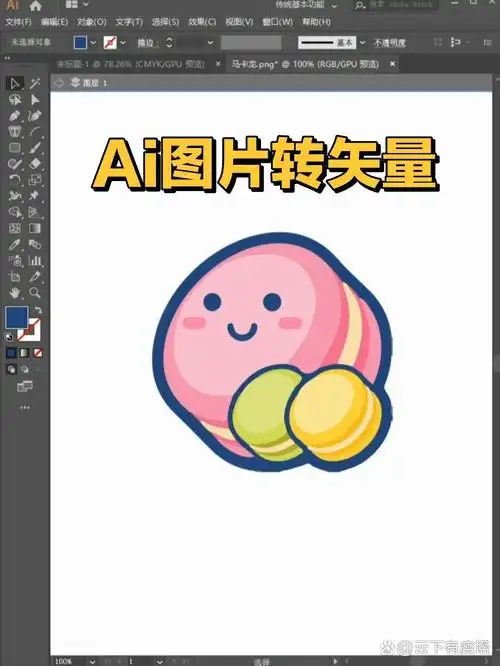The height and width of the screenshot is (666, 500).
Task: Expand the fill color dropdown in control bar
Action: click(x=93, y=43)
